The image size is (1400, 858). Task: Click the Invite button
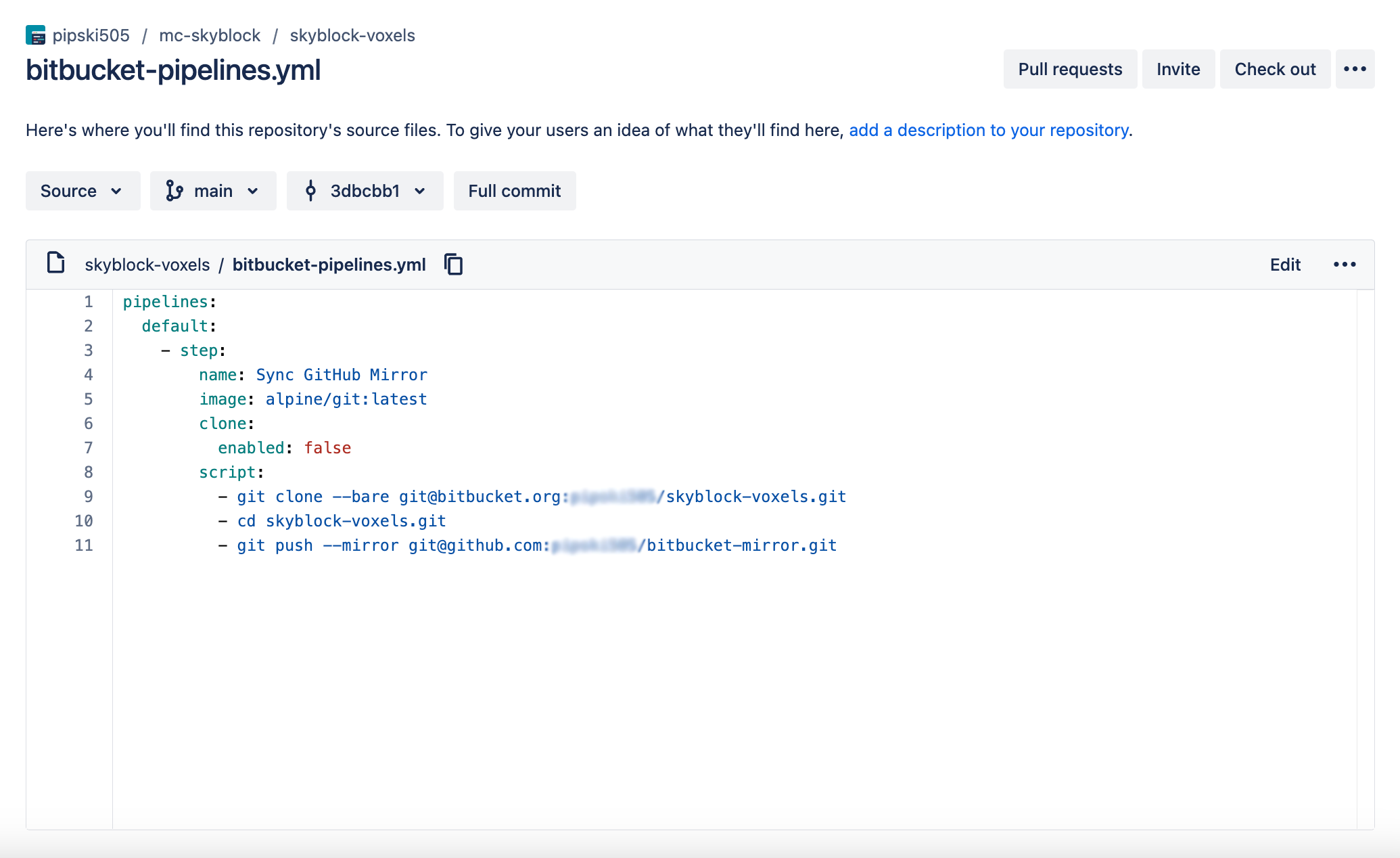(x=1178, y=69)
